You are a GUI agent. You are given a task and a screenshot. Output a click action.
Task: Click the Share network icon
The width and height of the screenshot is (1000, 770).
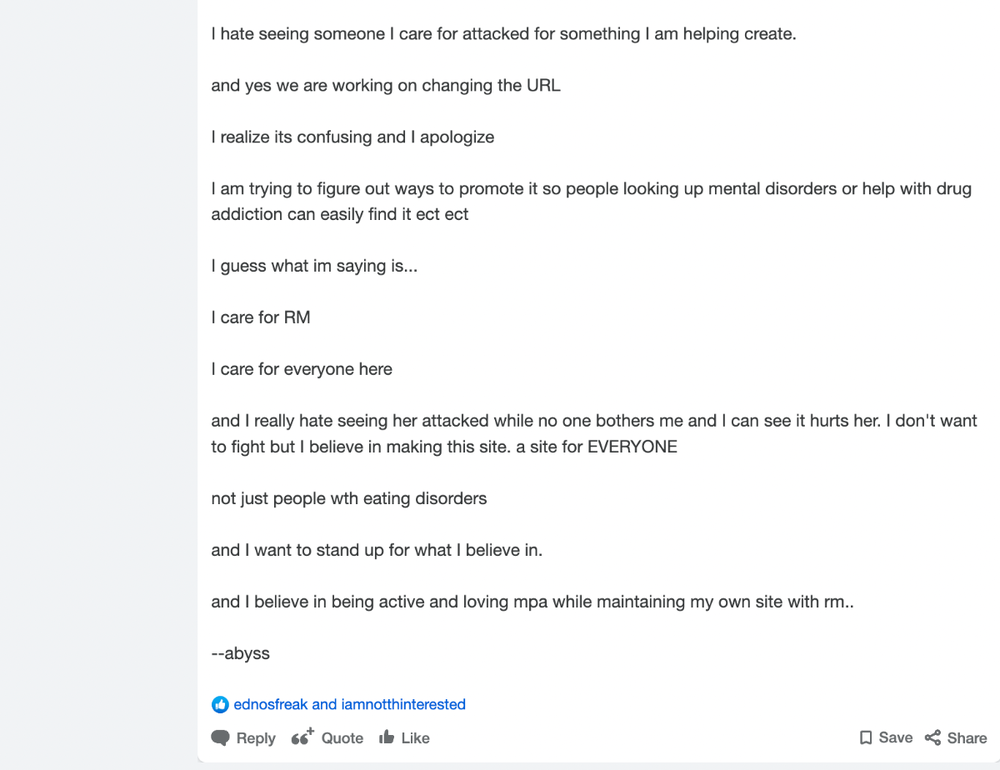point(933,738)
